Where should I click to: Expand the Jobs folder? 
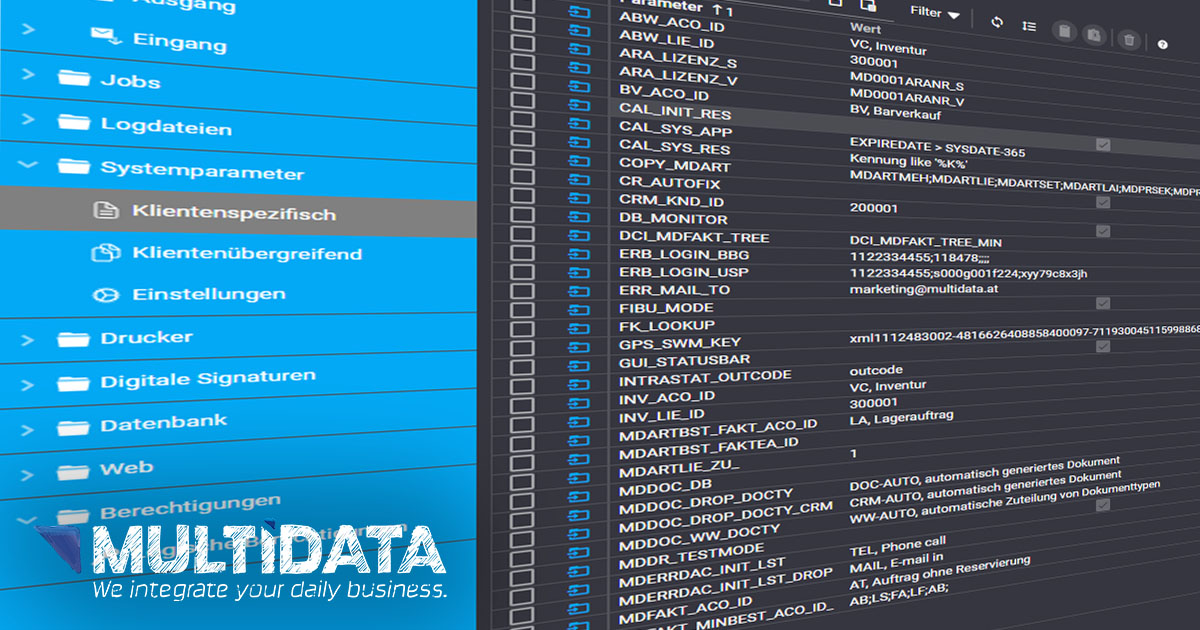pyautogui.click(x=130, y=81)
